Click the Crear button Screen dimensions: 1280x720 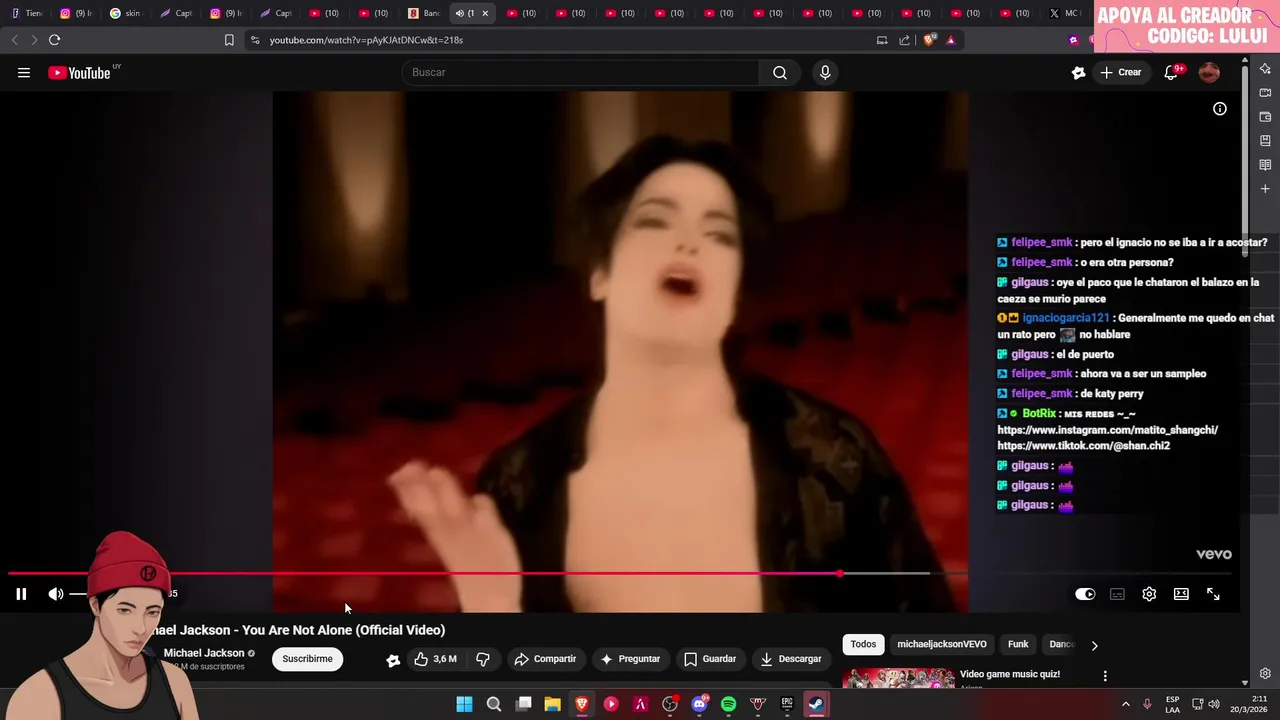coord(1121,72)
